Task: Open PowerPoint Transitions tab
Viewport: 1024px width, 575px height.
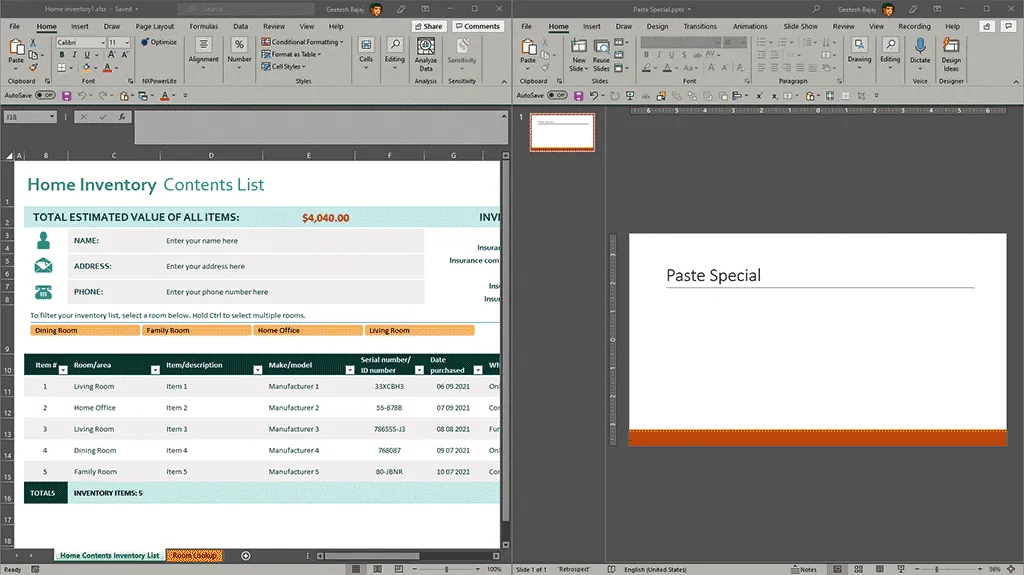Action: [700, 27]
